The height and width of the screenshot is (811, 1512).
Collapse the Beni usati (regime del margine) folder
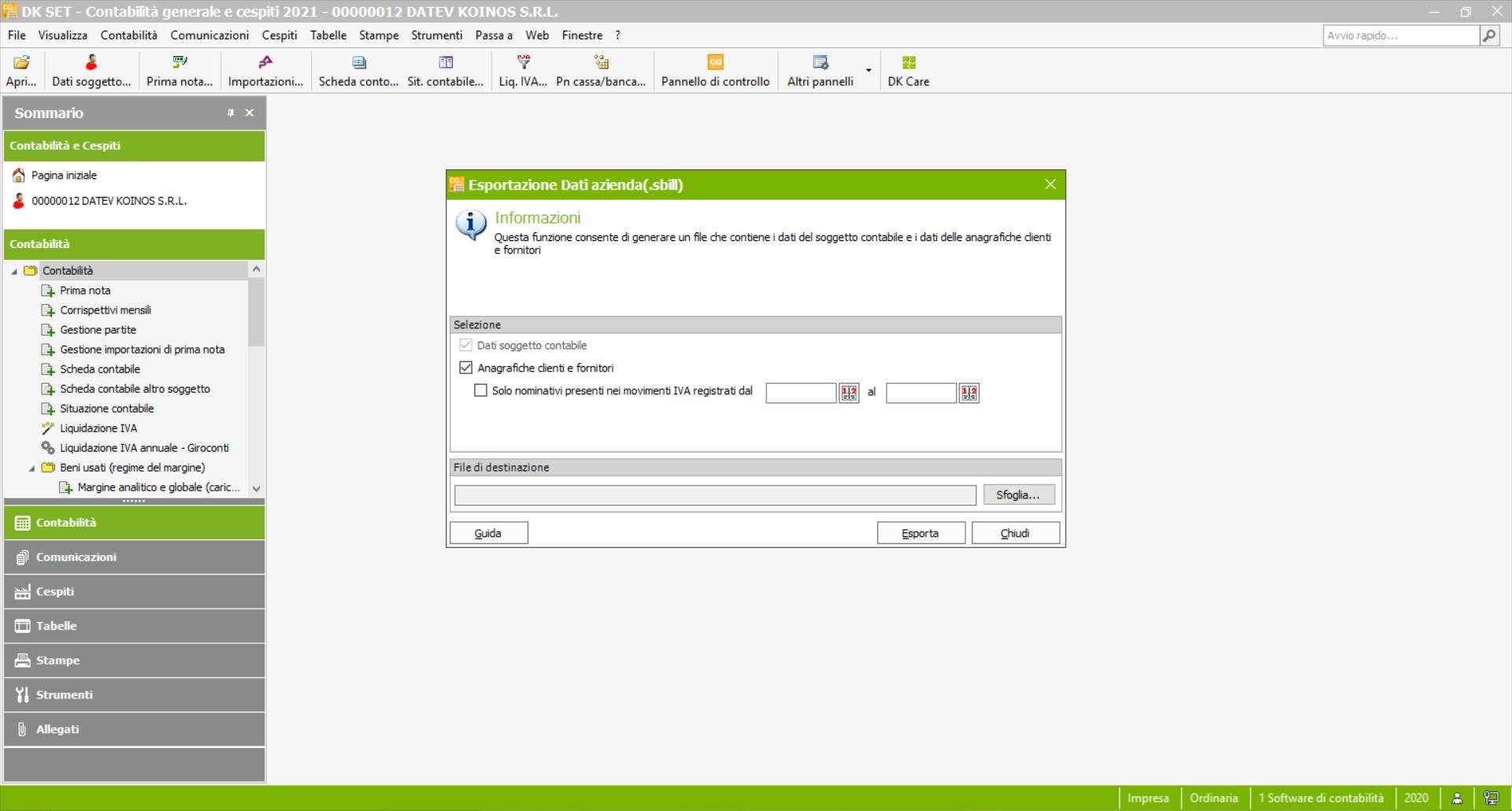[x=32, y=468]
